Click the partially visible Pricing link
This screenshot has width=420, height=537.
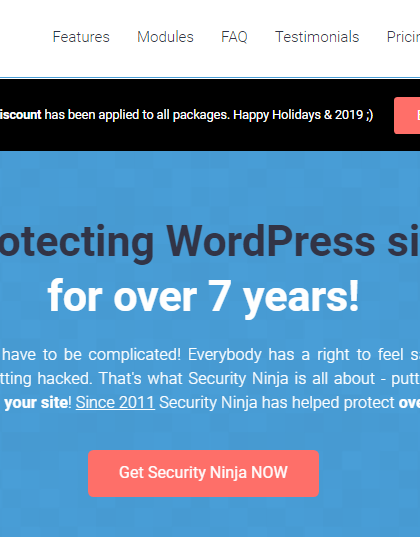pyautogui.click(x=403, y=37)
